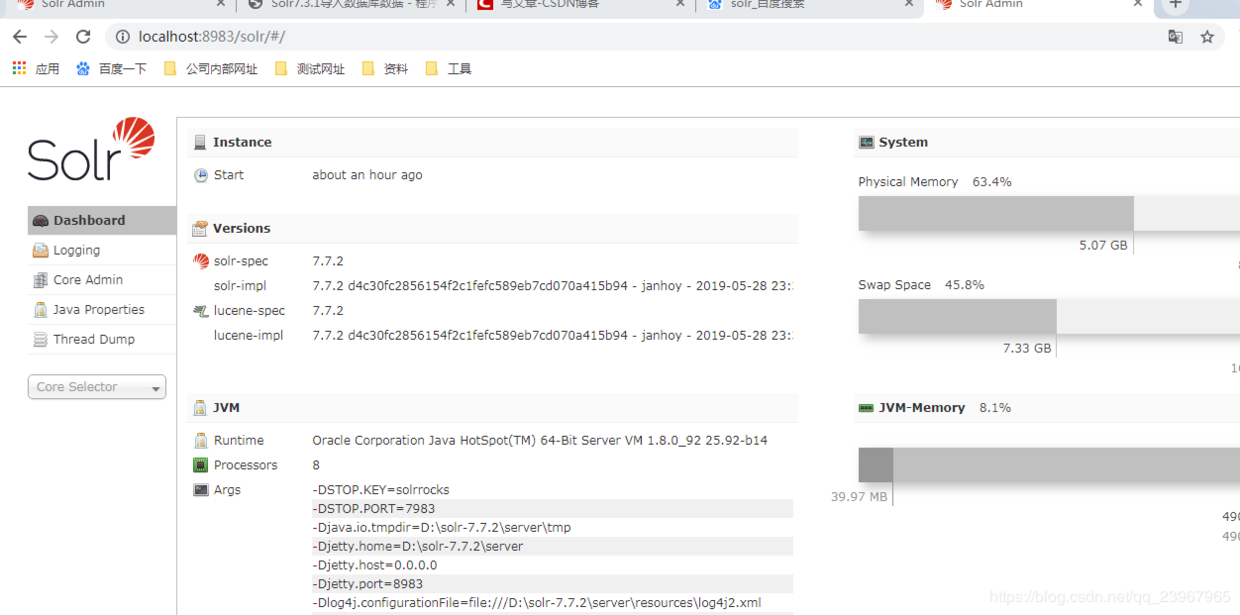
Task: Switch to the CSDN博客 browser tab
Action: point(580,5)
